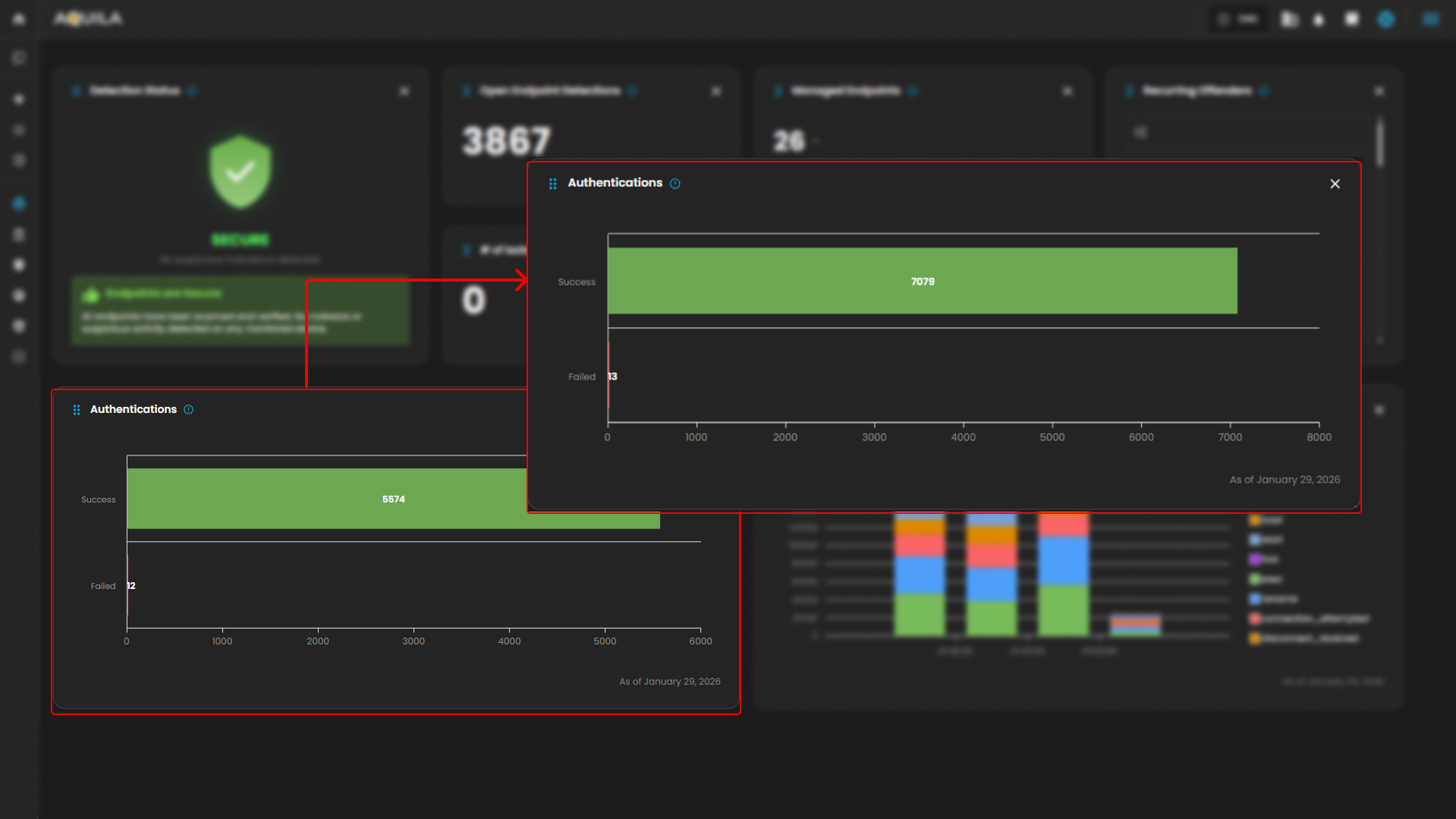Close the enlarged Authentications panel
Screen dimensions: 1456x819
[1335, 184]
